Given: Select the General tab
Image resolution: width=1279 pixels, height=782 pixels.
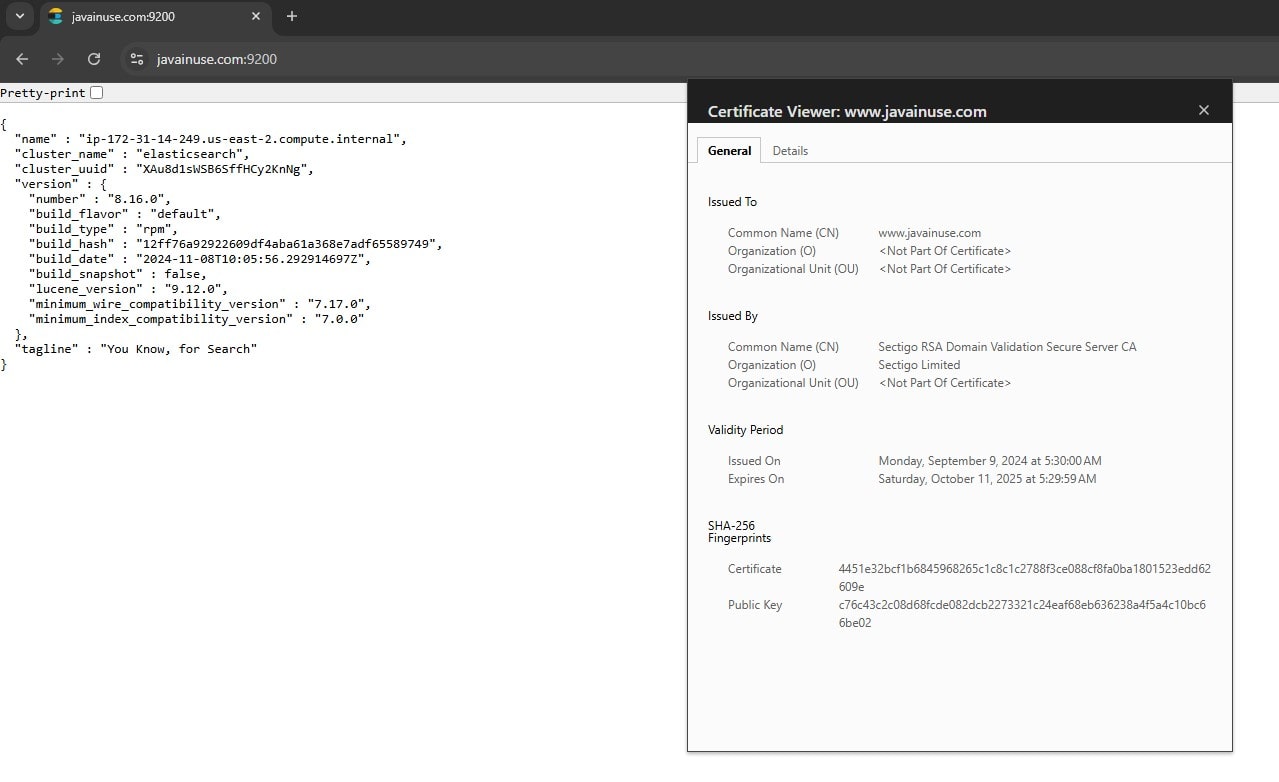Looking at the screenshot, I should click(x=729, y=151).
